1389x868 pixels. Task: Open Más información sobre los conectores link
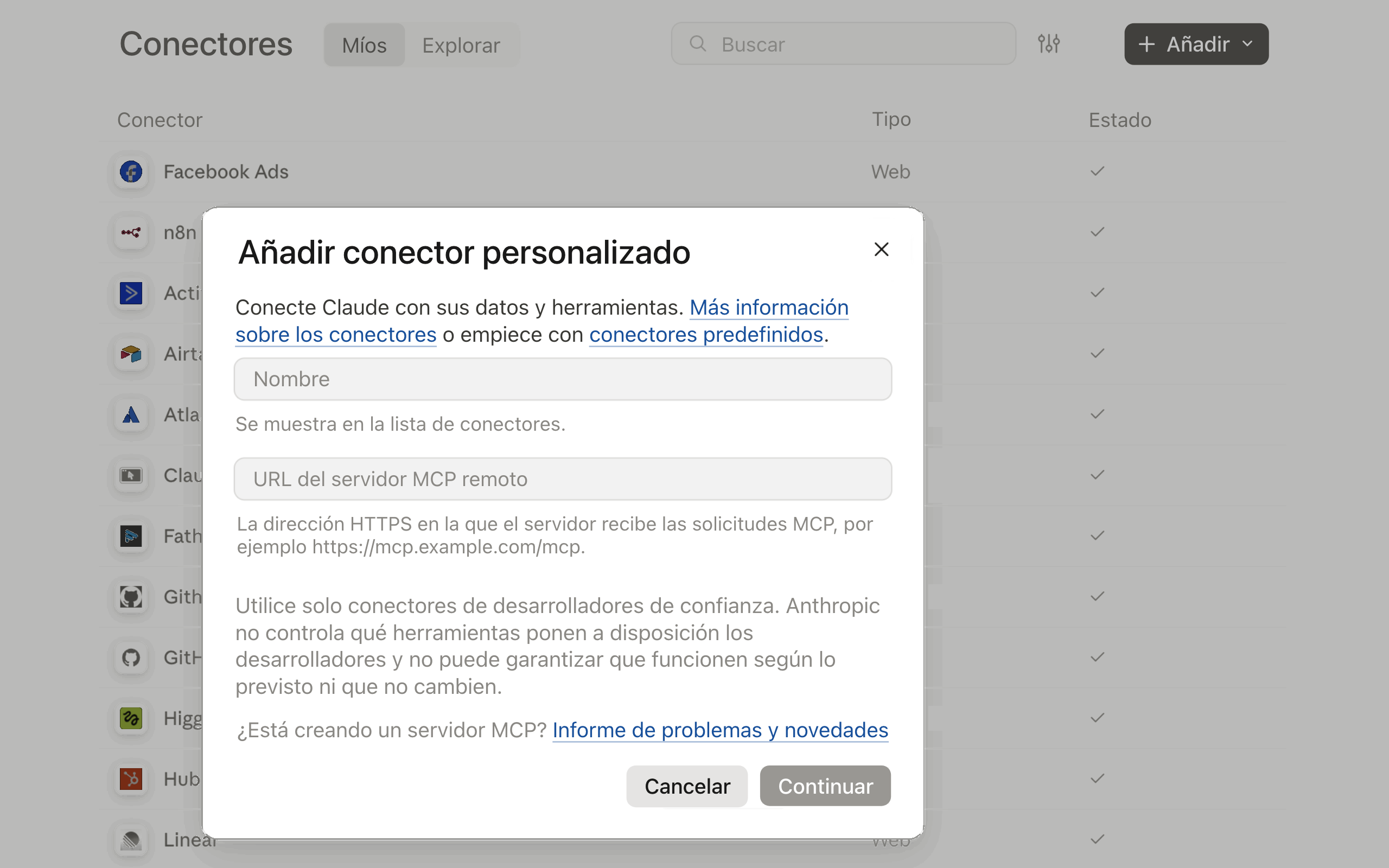coord(768,308)
